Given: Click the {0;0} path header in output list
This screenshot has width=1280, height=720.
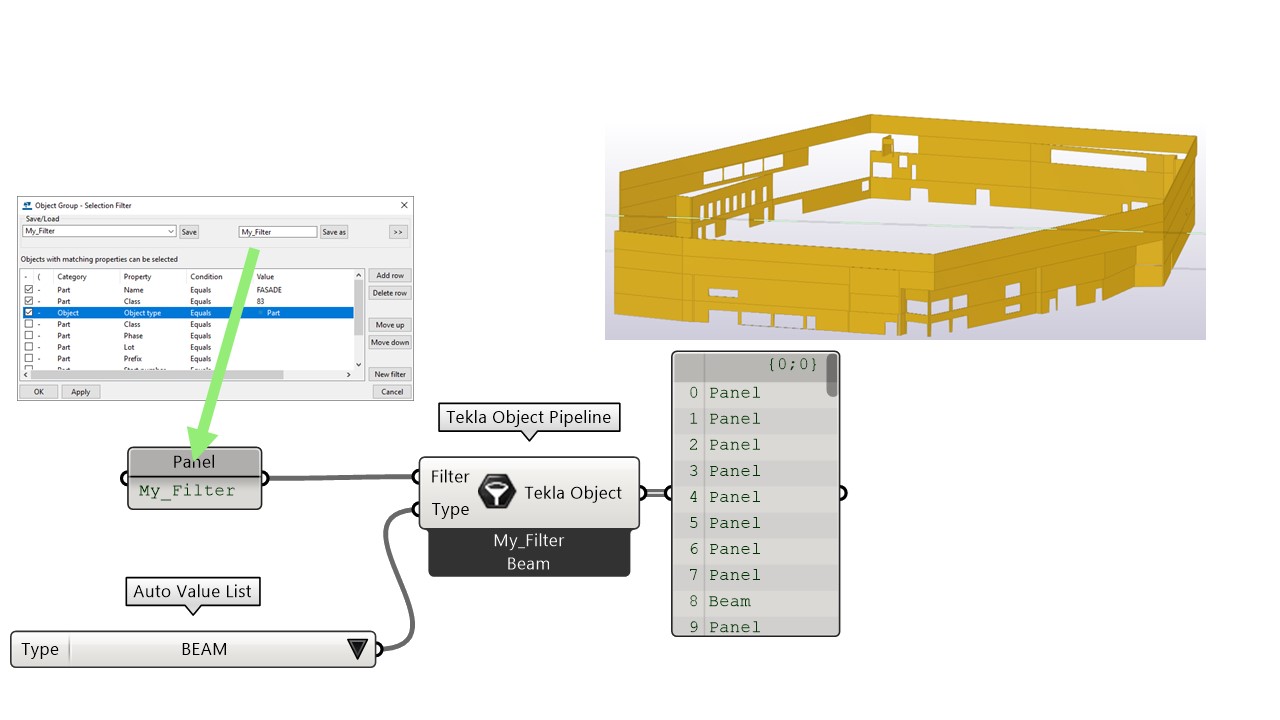Looking at the screenshot, I should pyautogui.click(x=793, y=365).
